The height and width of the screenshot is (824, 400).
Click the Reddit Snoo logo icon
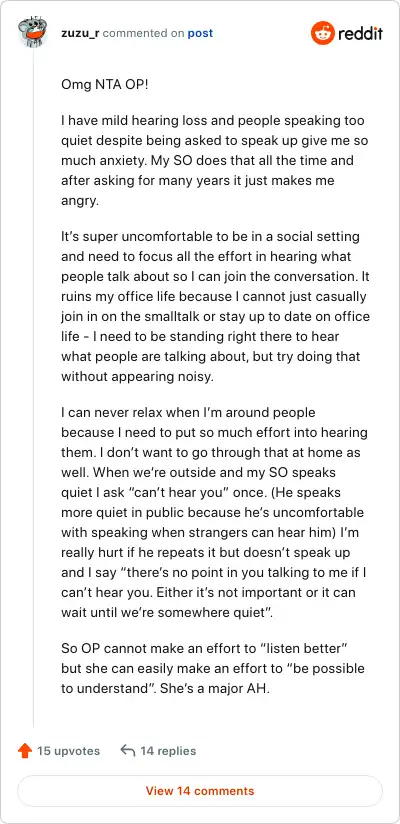point(322,34)
